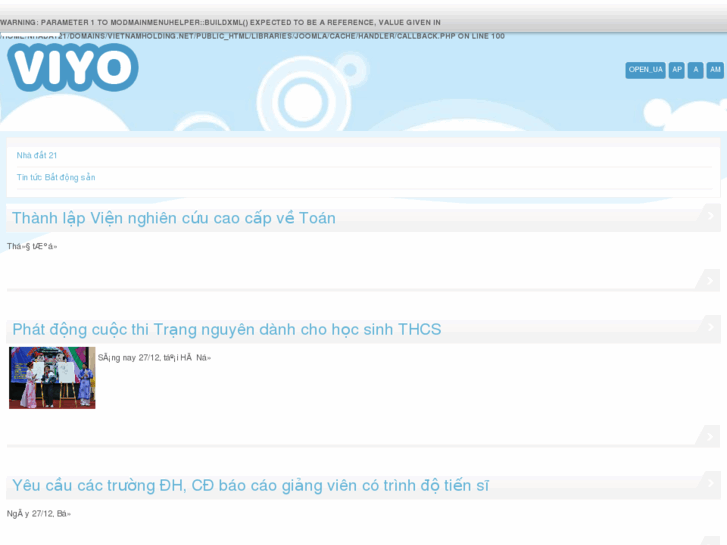727x545 pixels.
Task: Open article Yêu cầu các trường ĐH, CĐ báo cáo
Action: click(250, 485)
